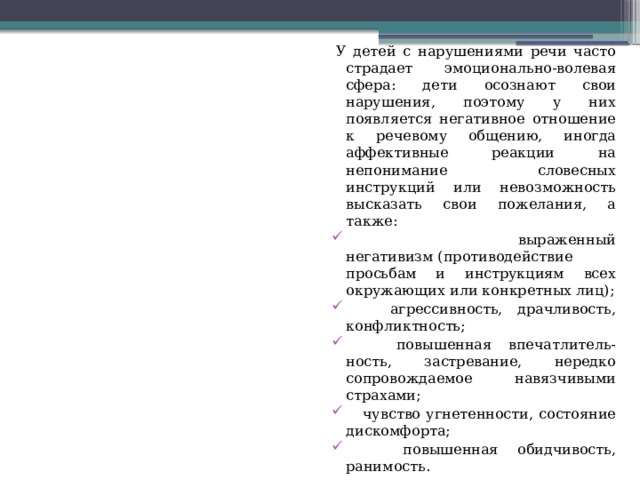Click the line "сопровождаемое навязчивыми"

(x=480, y=379)
